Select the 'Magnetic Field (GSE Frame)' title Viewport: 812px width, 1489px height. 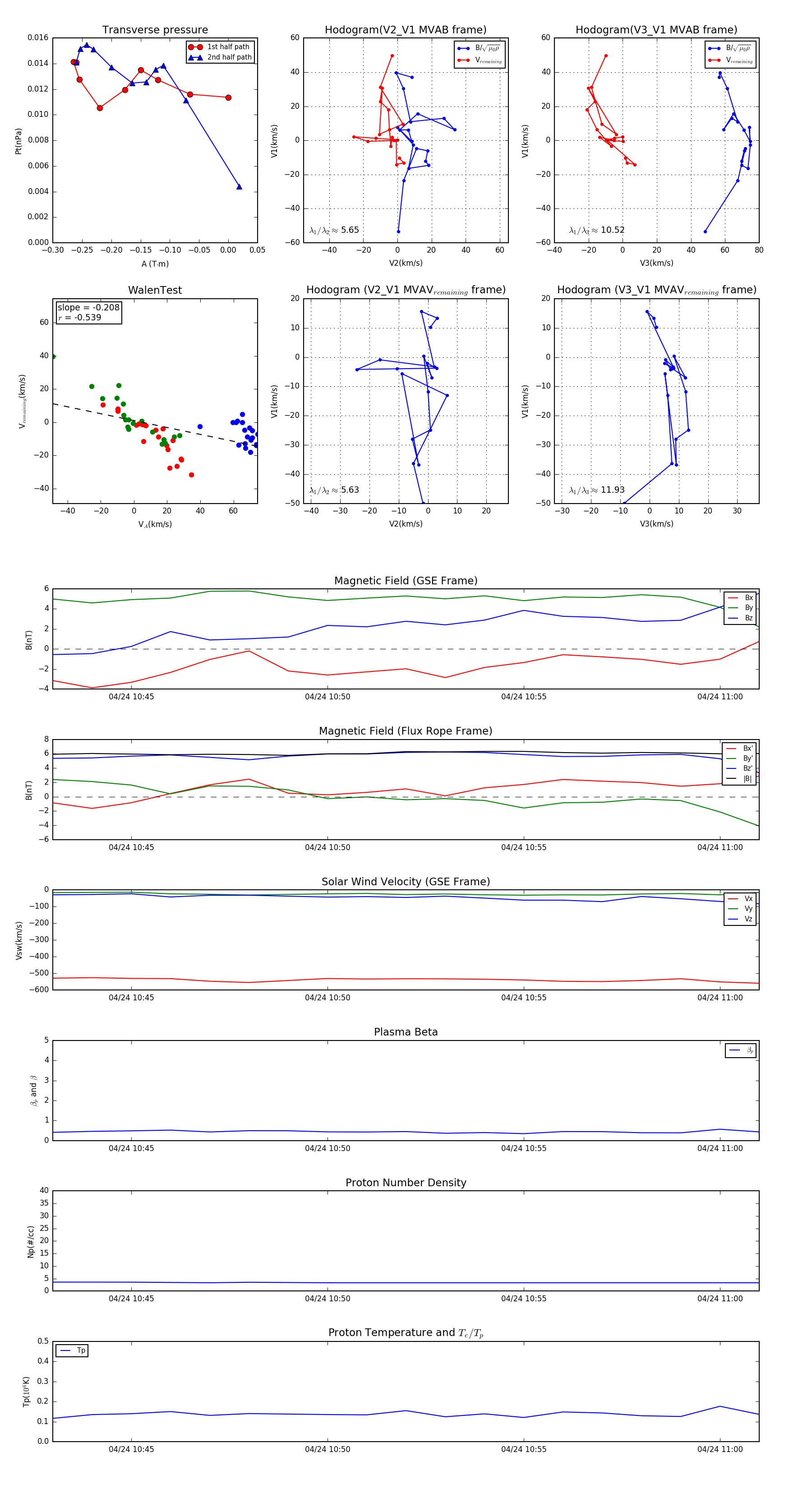click(406, 581)
